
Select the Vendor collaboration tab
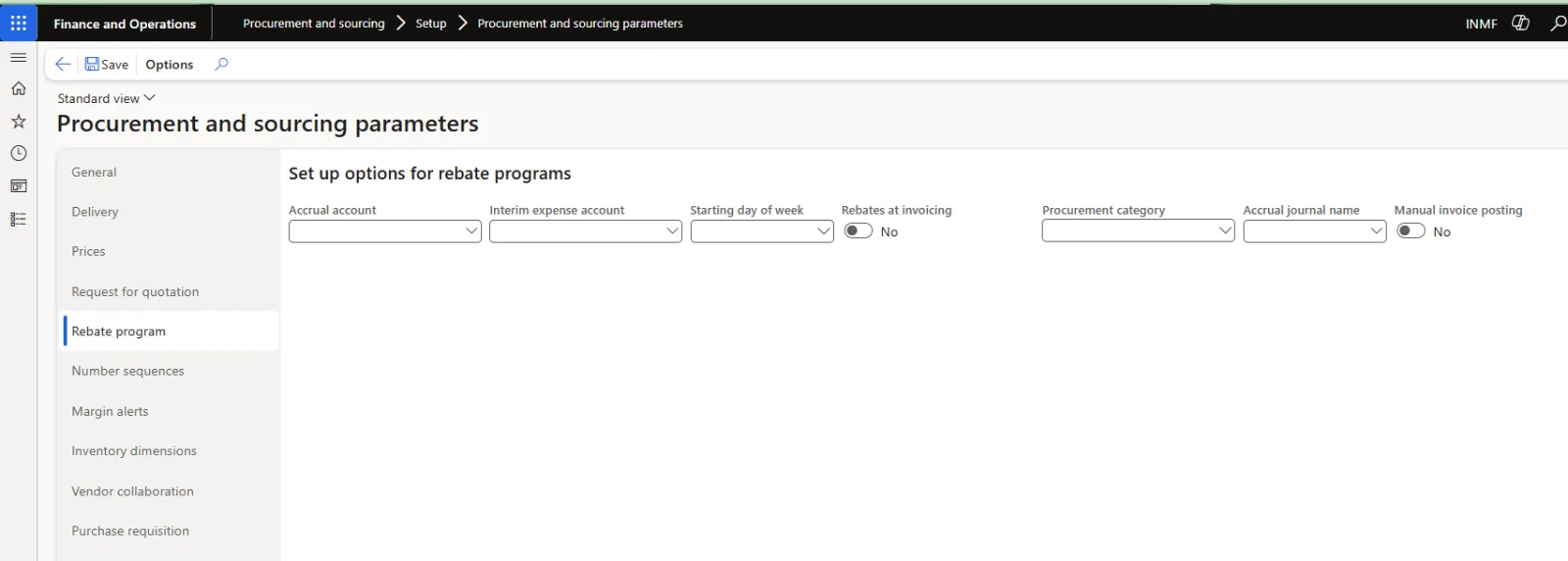pos(168,491)
